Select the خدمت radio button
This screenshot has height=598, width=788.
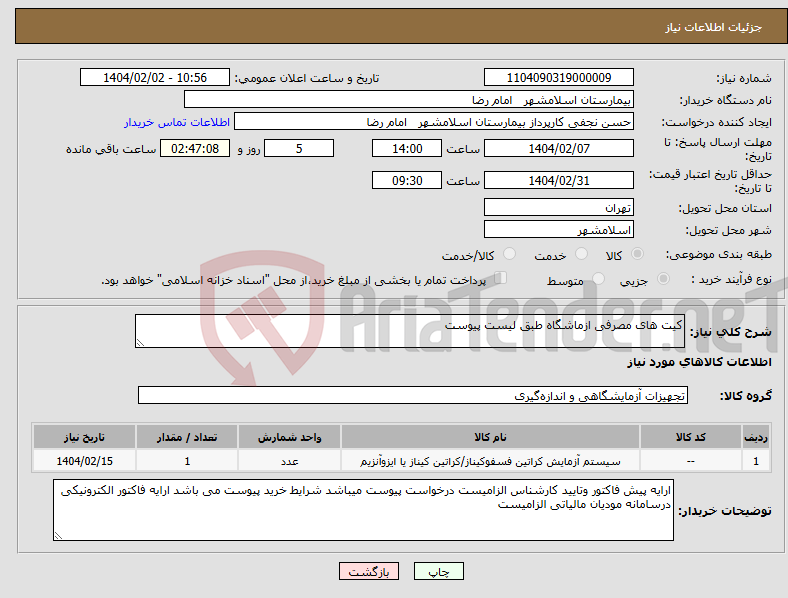[x=581, y=254]
